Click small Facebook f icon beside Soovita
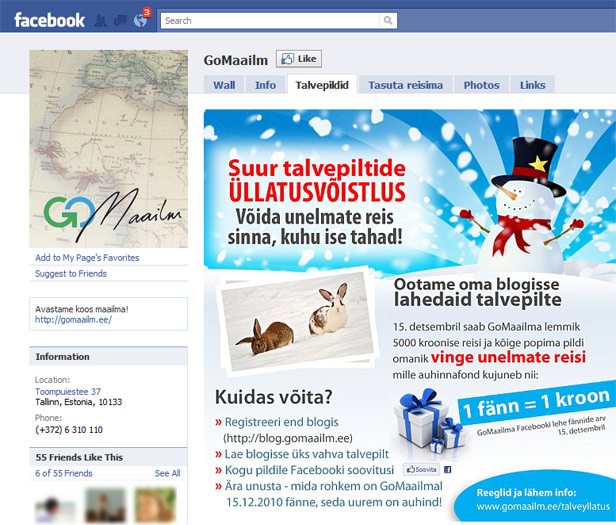 tap(447, 470)
